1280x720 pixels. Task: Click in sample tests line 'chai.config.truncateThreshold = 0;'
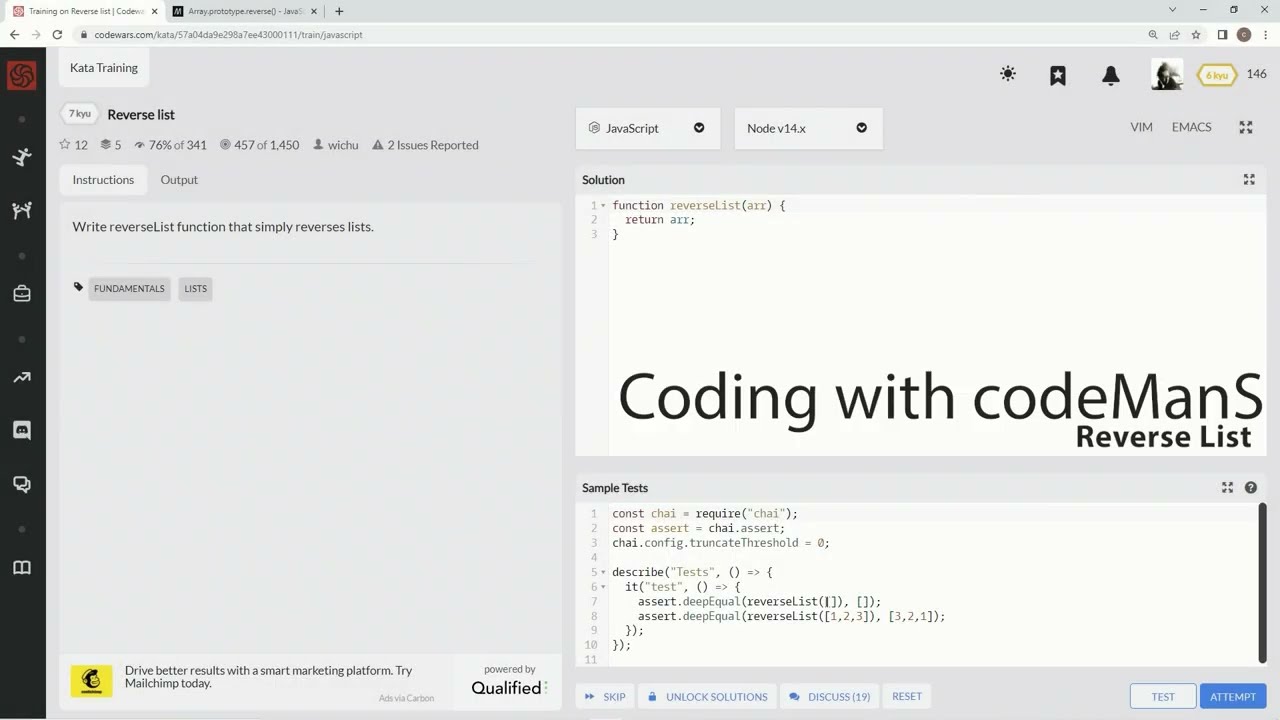[x=720, y=543]
